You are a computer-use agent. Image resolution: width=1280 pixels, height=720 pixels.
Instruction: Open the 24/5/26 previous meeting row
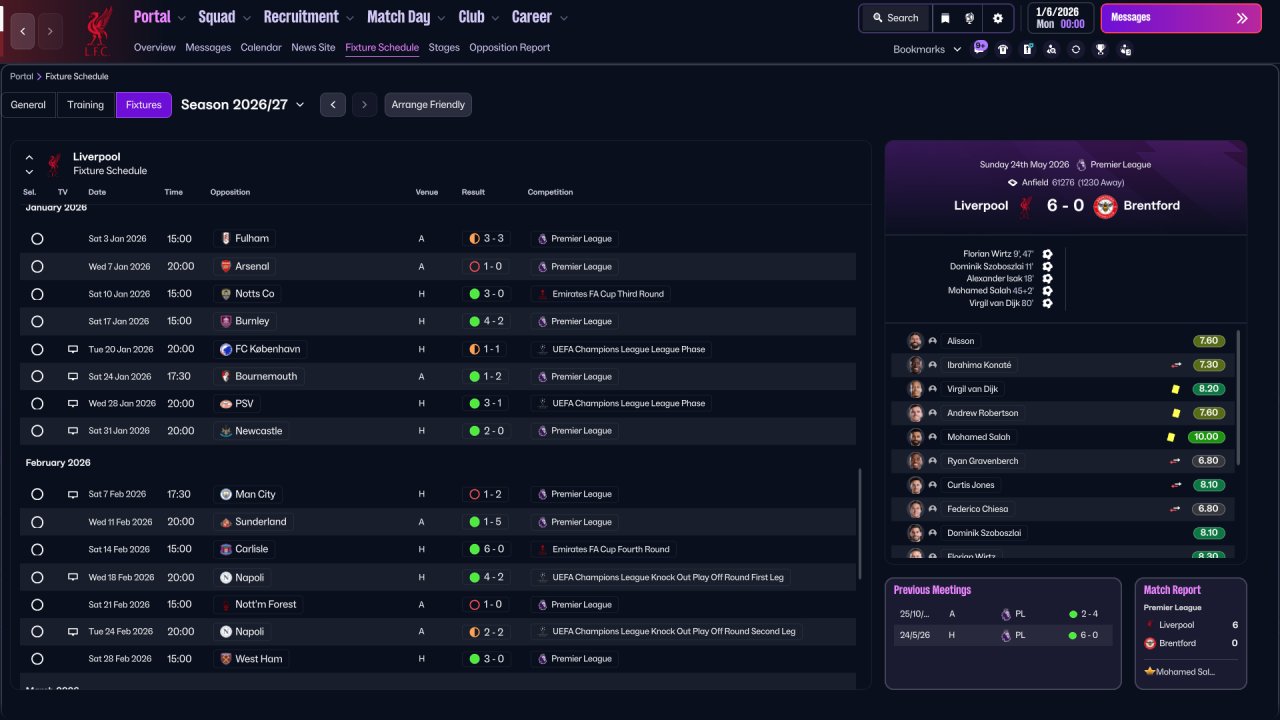1003,635
